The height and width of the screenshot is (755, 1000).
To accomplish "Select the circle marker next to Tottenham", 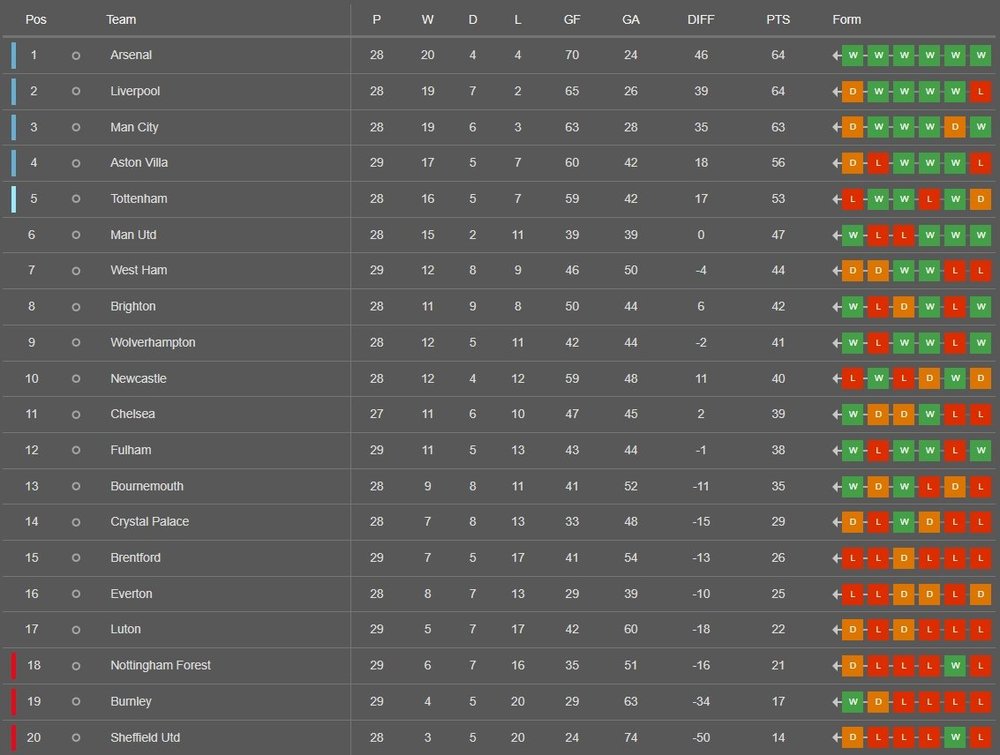I will click(76, 199).
